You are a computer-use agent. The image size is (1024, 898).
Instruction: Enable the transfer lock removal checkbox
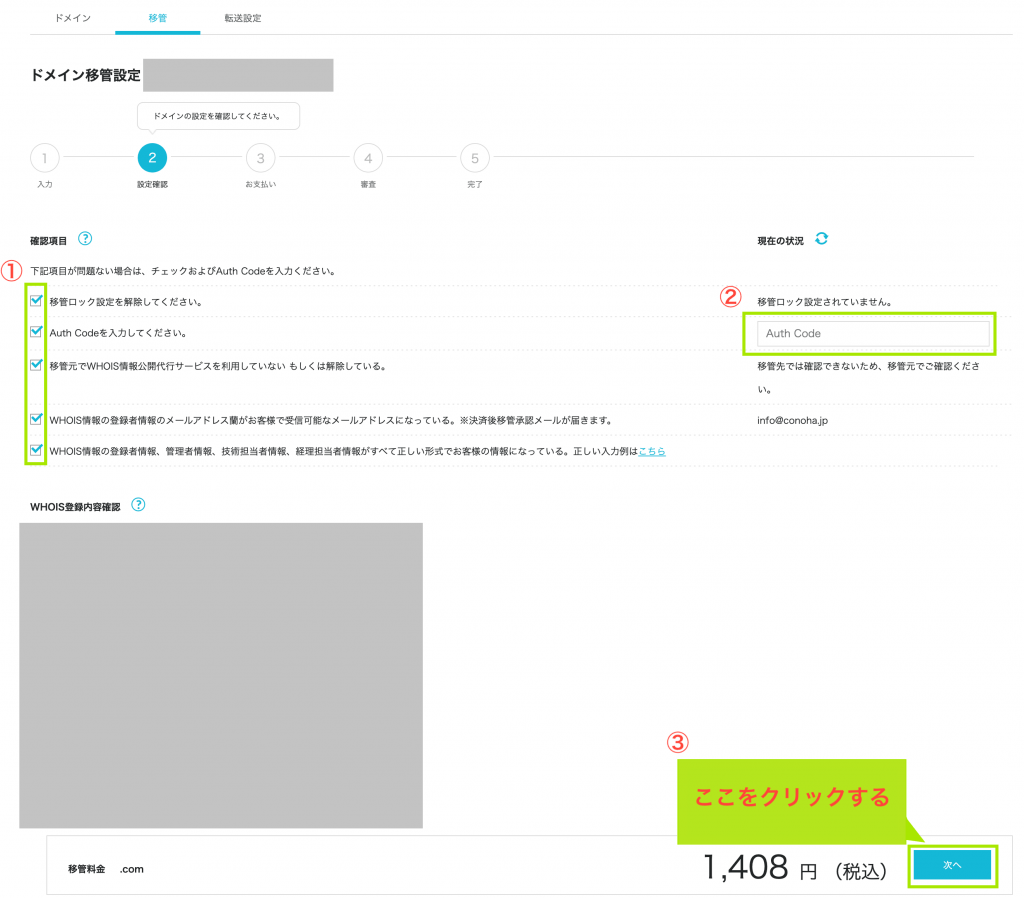pos(36,298)
